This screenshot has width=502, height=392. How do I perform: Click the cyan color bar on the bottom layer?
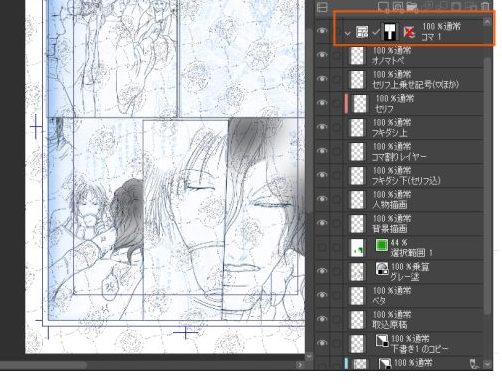346,363
